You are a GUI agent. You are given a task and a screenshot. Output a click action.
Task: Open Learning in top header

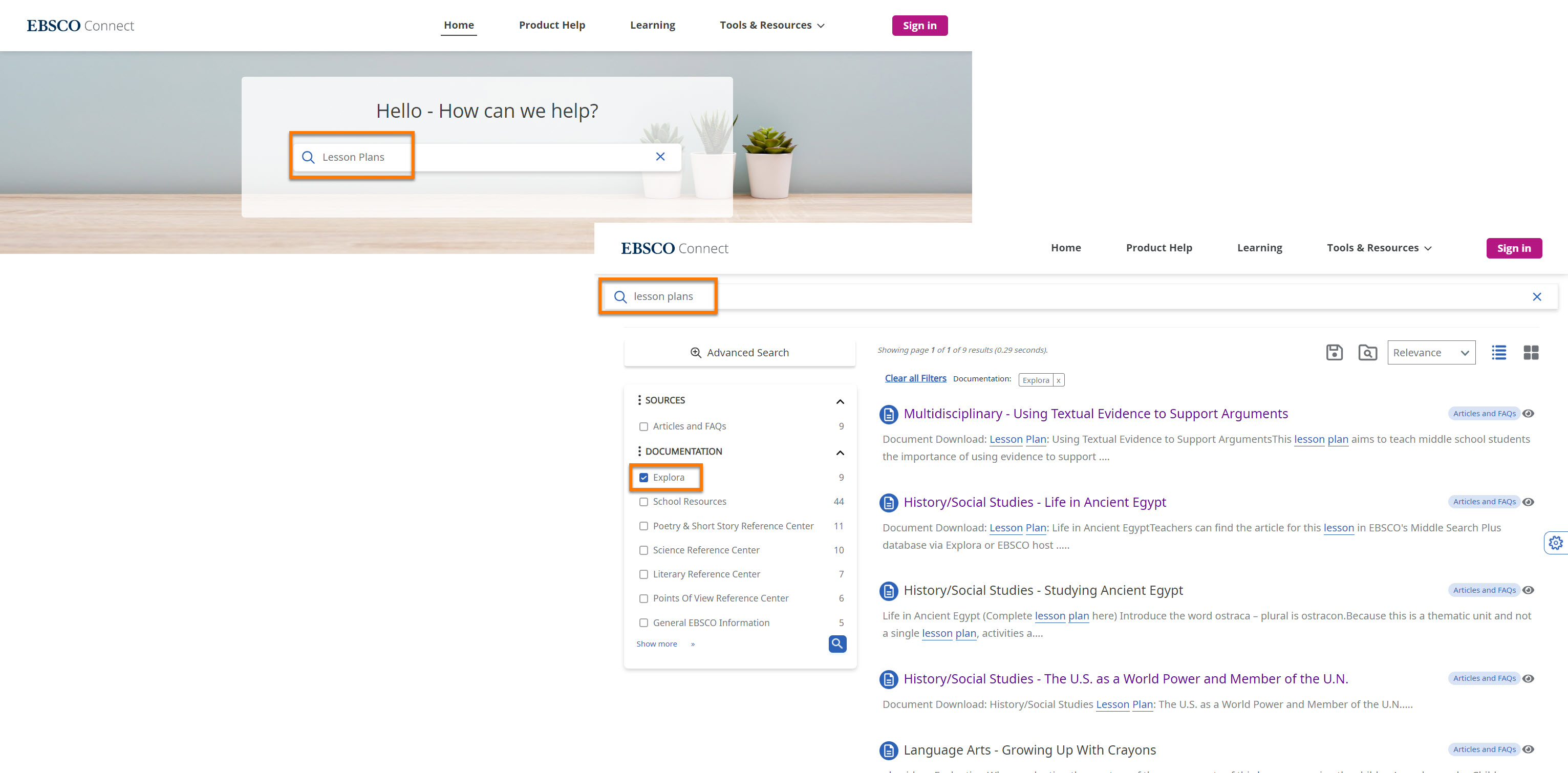tap(652, 25)
